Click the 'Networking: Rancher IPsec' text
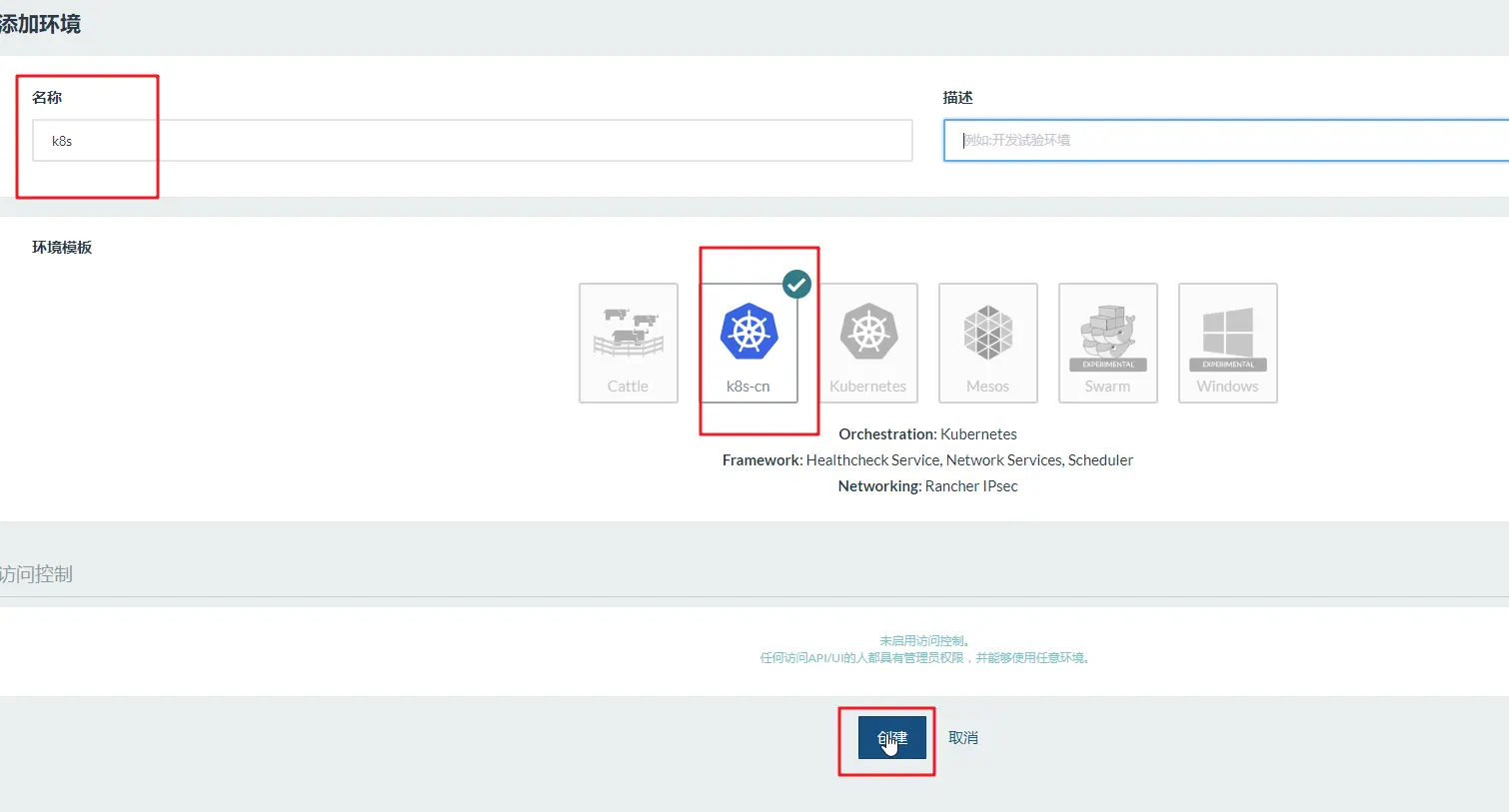Screen dimensions: 1509x812 coord(927,486)
